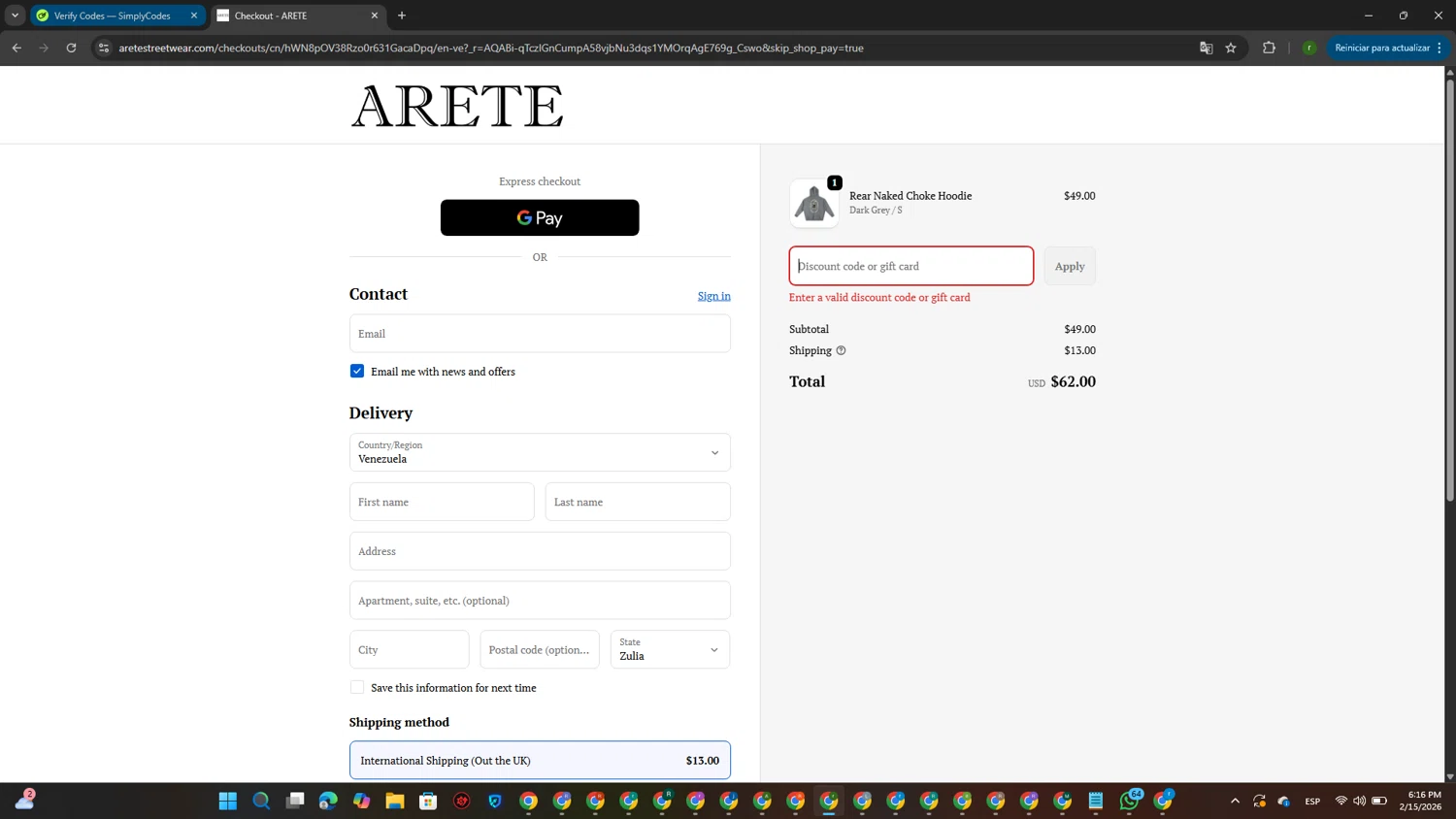1456x819 pixels.
Task: Bookmark this page with the star
Action: (x=1231, y=48)
